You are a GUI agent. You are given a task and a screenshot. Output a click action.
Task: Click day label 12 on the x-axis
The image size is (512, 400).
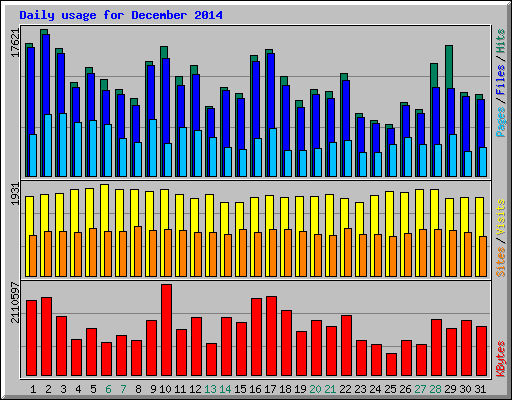[x=195, y=389]
